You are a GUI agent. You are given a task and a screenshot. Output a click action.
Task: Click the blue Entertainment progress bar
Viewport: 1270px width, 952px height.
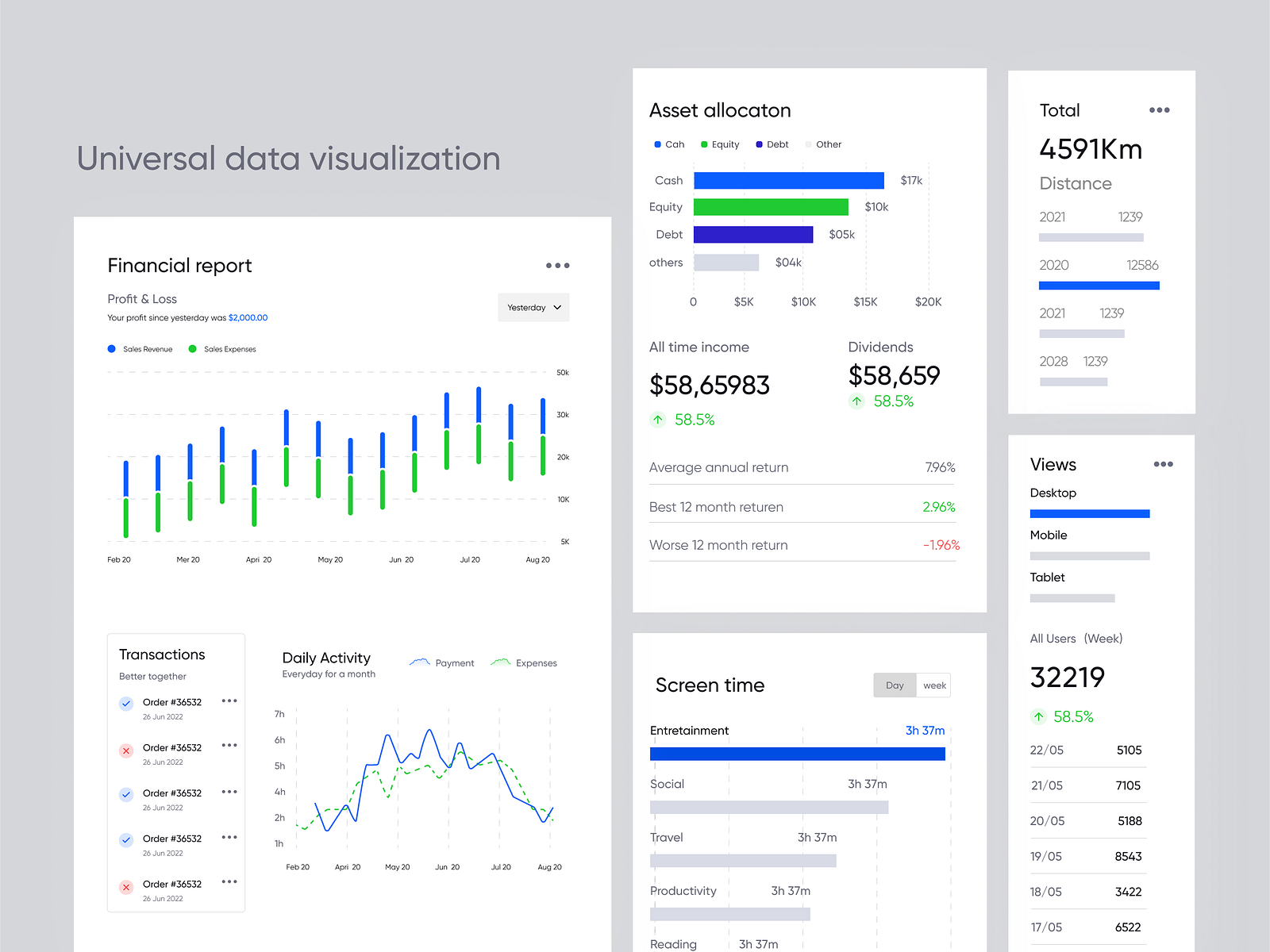797,754
